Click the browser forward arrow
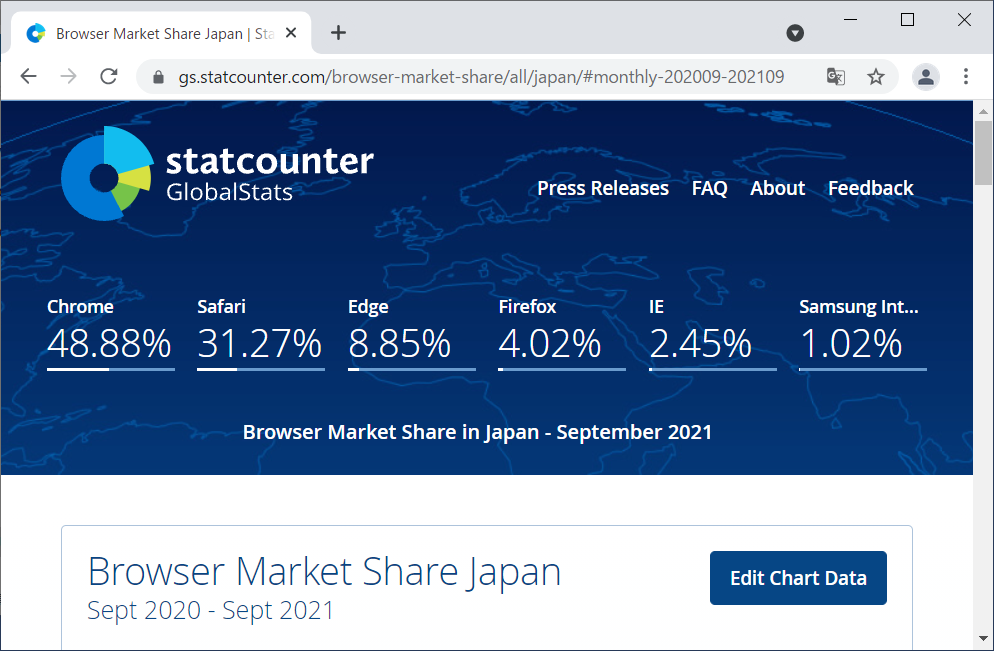This screenshot has width=994, height=651. pyautogui.click(x=68, y=77)
